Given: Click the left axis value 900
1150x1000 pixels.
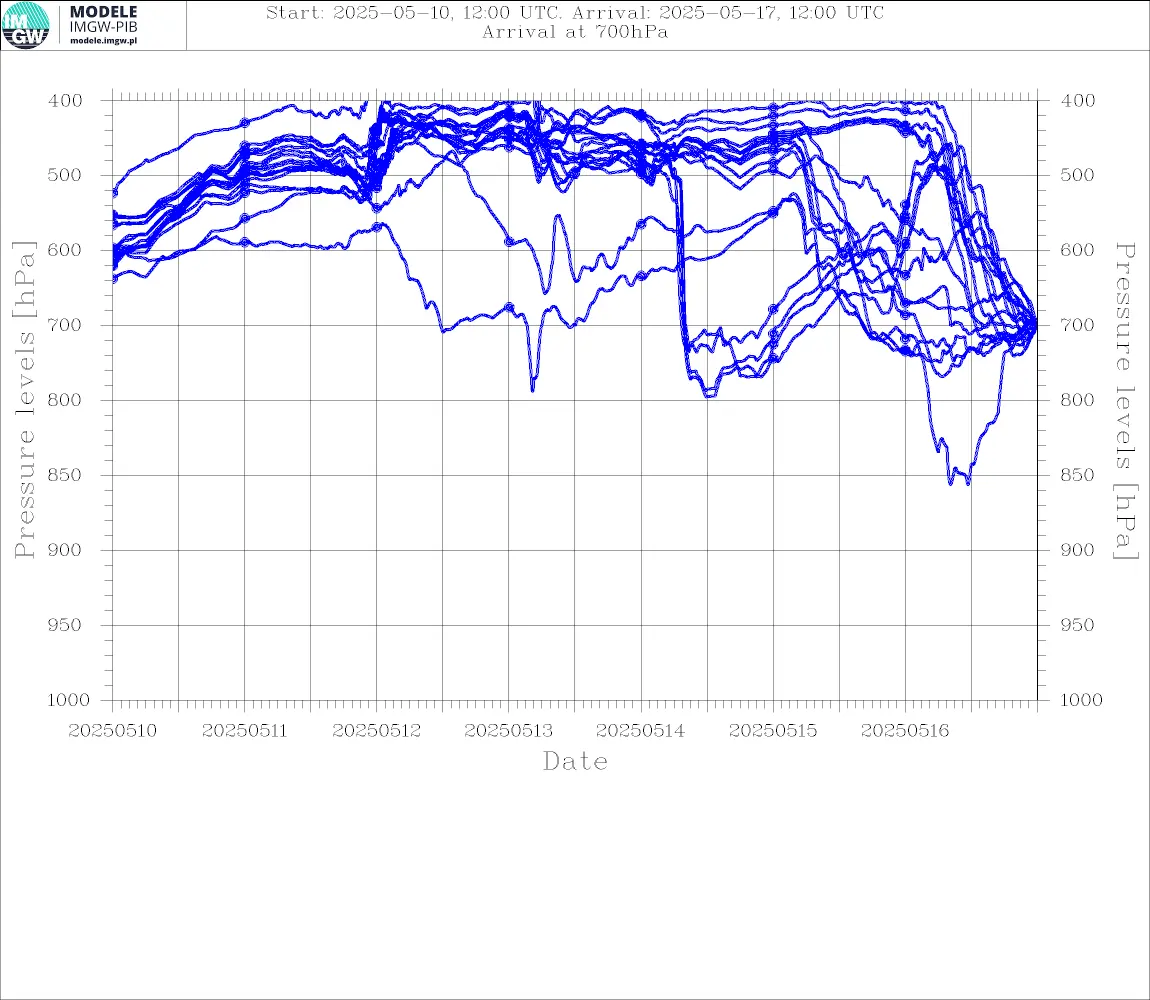Looking at the screenshot, I should coord(65,550).
